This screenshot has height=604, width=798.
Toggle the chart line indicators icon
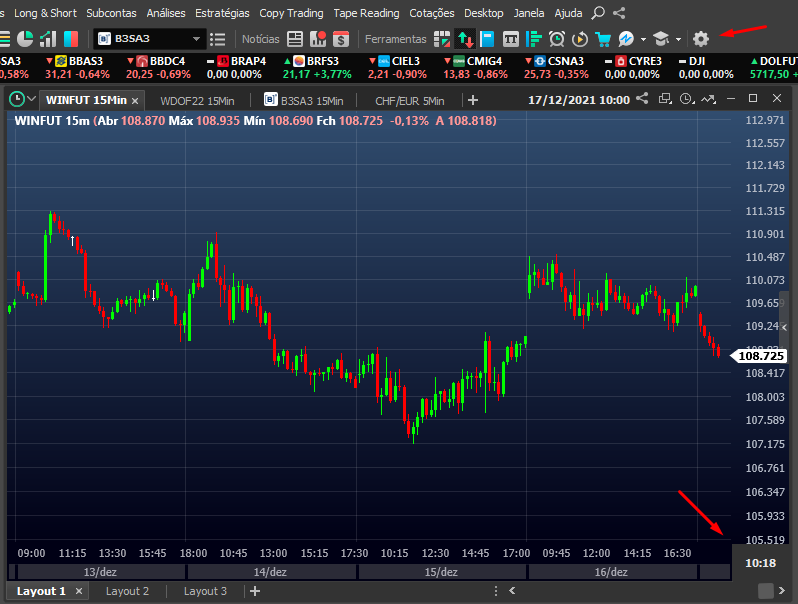coord(708,99)
